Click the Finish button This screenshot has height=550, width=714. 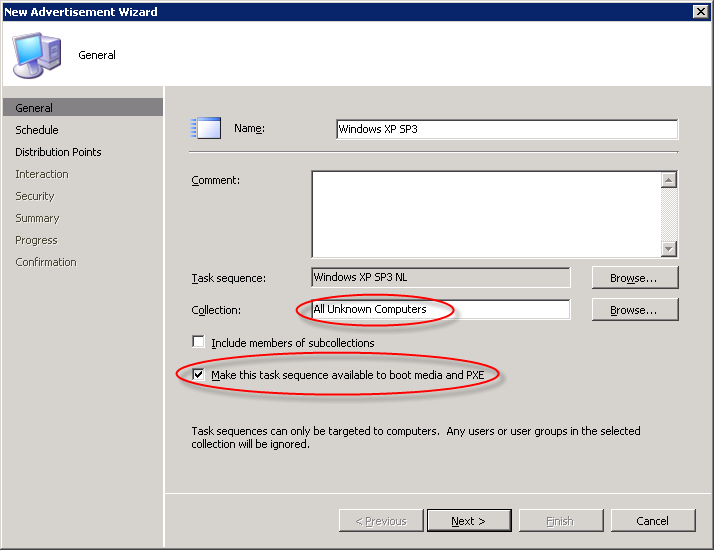point(561,520)
